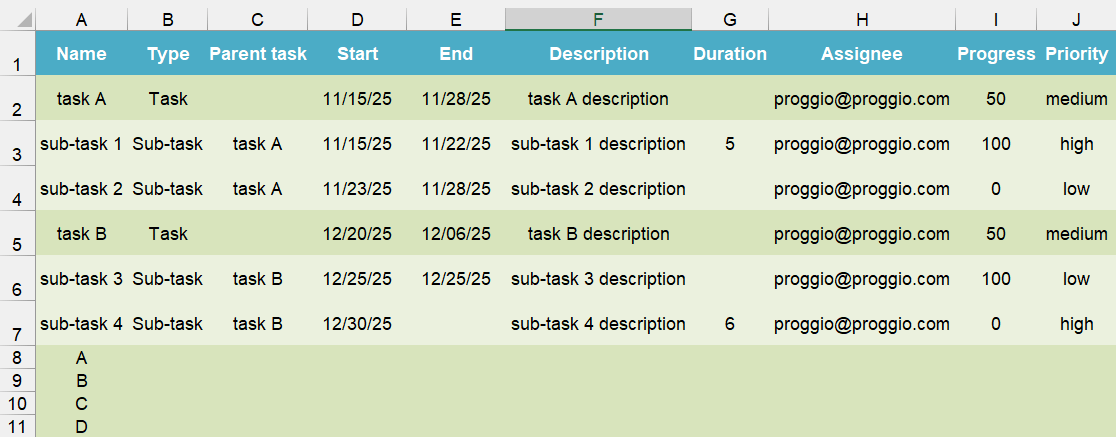Select sub-task 2 priority low cell
Viewport: 1116px width, 437px height.
(x=1075, y=189)
